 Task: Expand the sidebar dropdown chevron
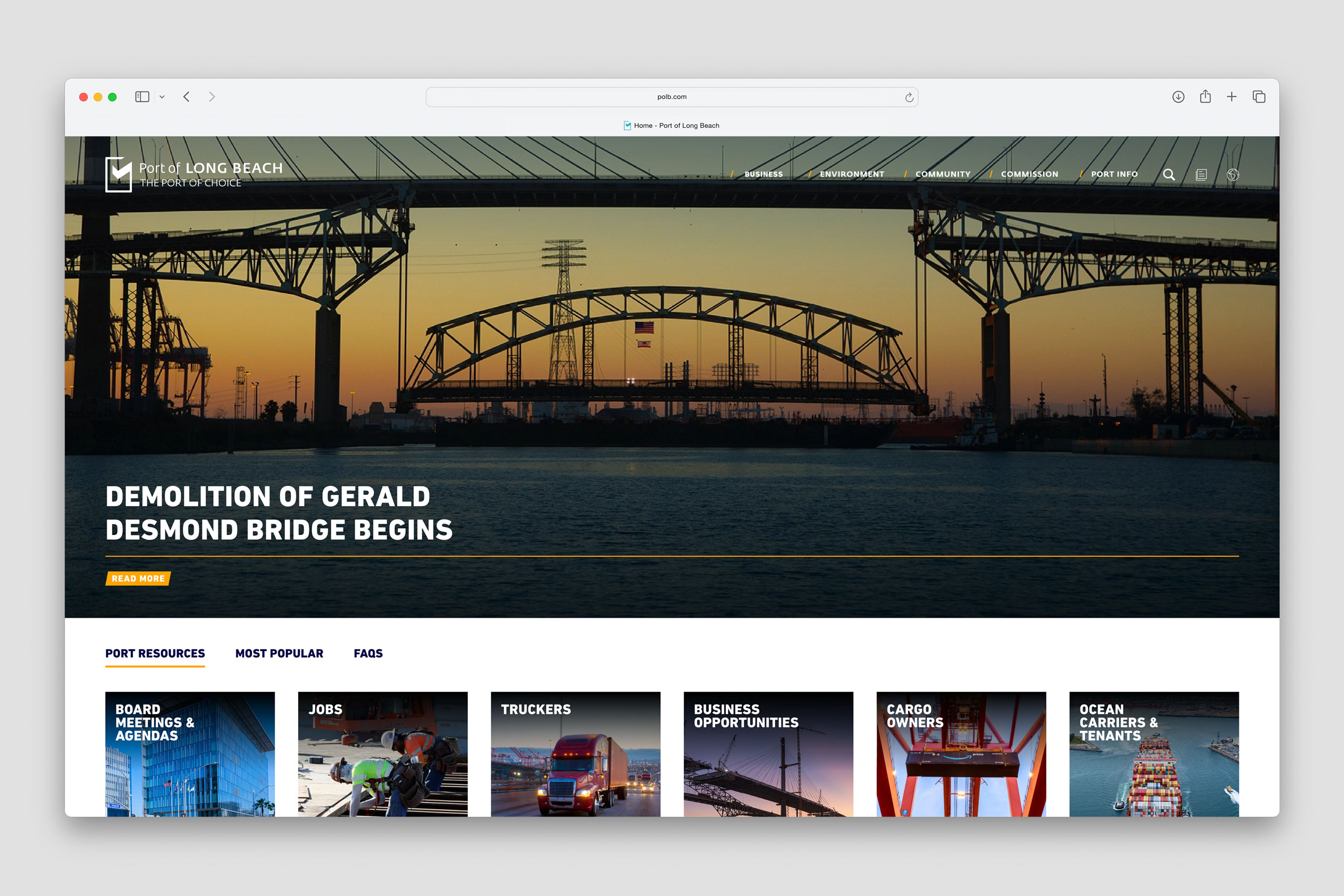162,97
